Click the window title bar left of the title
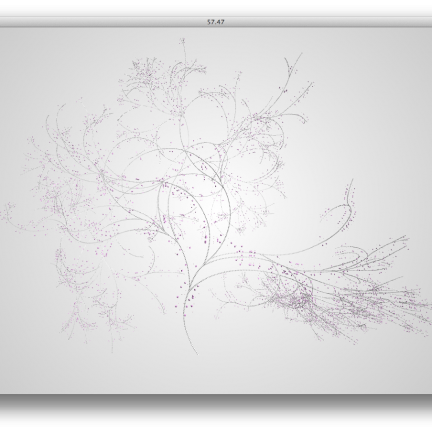This screenshot has width=432, height=432. click(x=100, y=22)
